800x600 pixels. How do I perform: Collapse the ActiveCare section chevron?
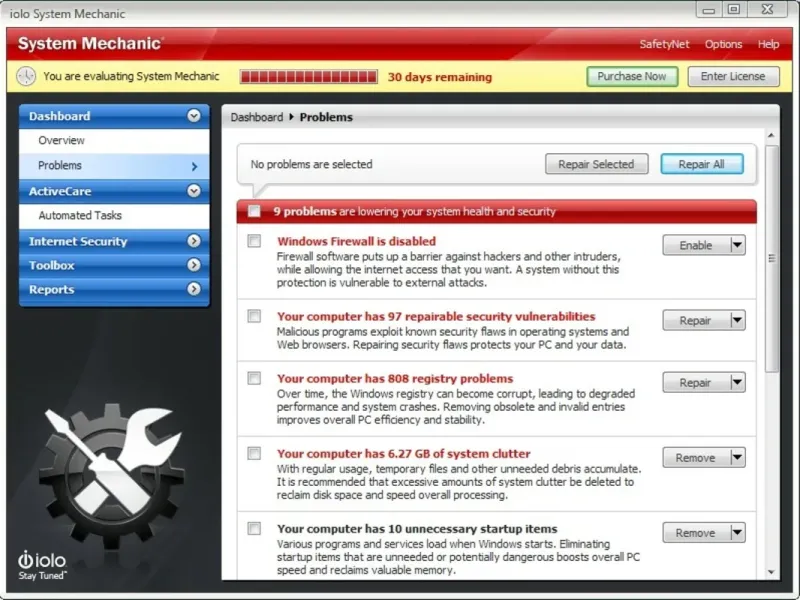(x=194, y=191)
